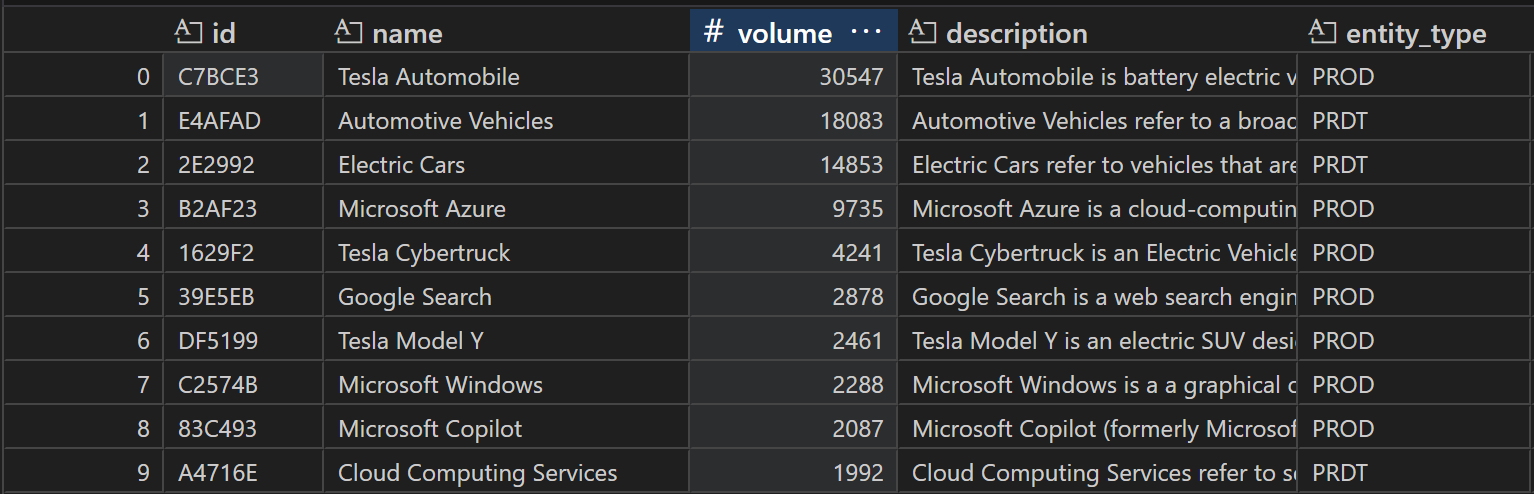This screenshot has height=494, width=1534.
Task: Click the volume value 2288
Action: [x=793, y=385]
